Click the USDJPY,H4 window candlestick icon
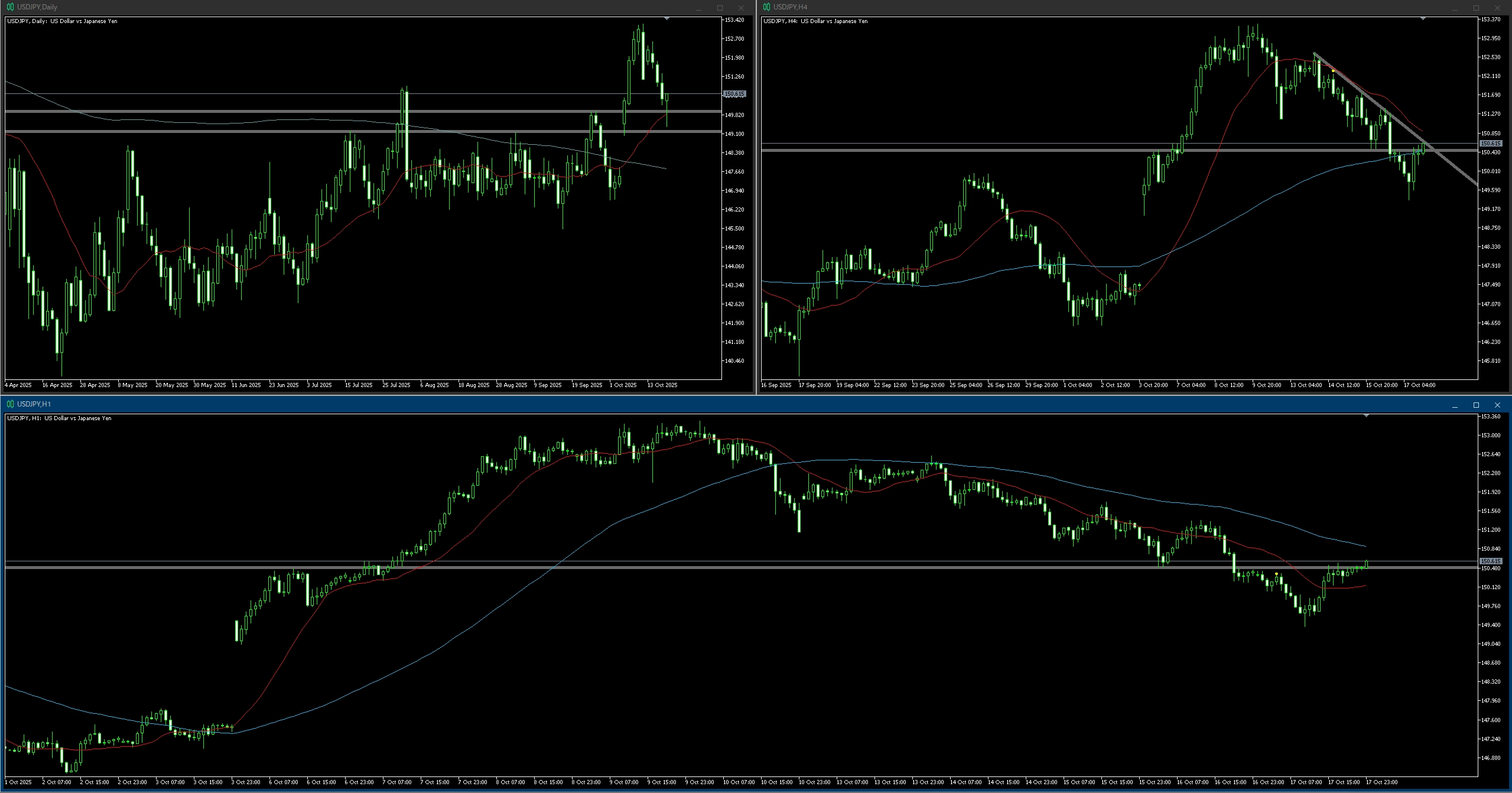The image size is (1512, 793). [x=766, y=7]
